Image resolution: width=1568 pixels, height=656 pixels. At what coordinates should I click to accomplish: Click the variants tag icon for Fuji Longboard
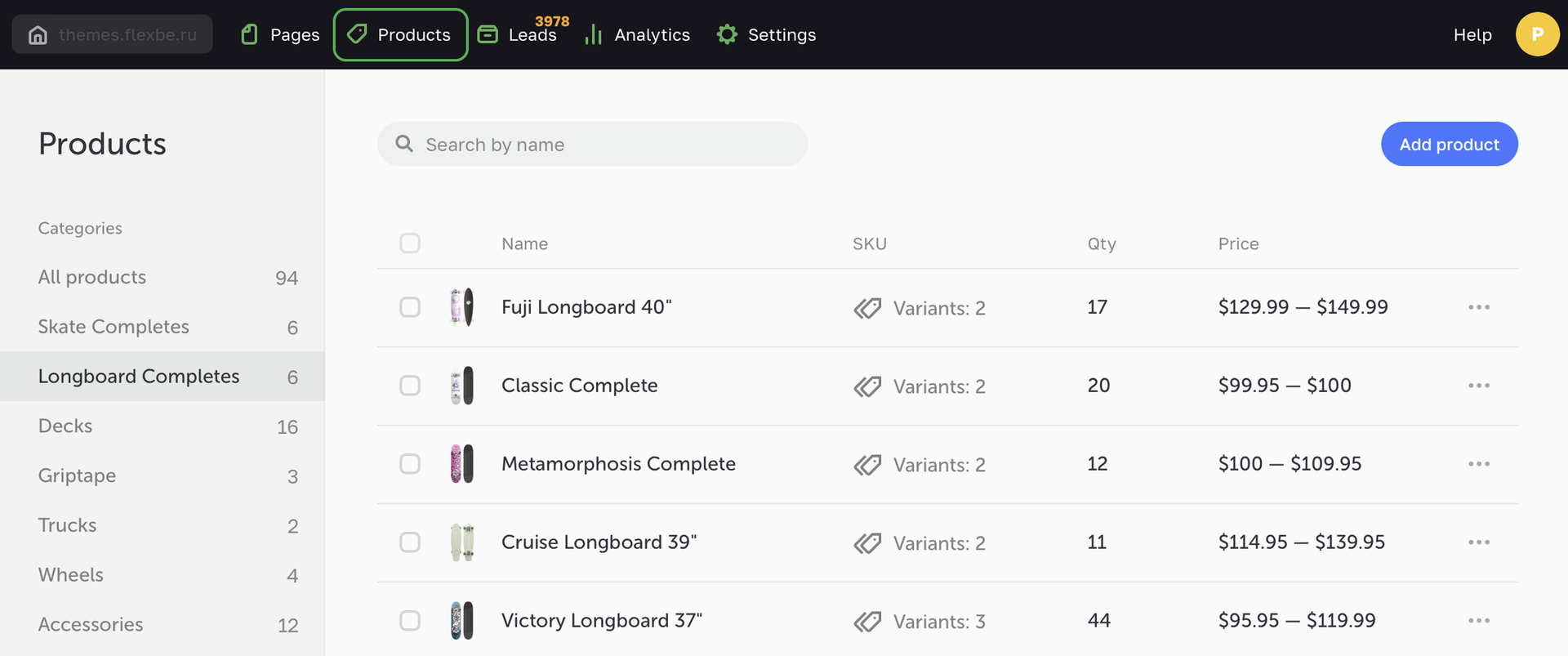[867, 308]
